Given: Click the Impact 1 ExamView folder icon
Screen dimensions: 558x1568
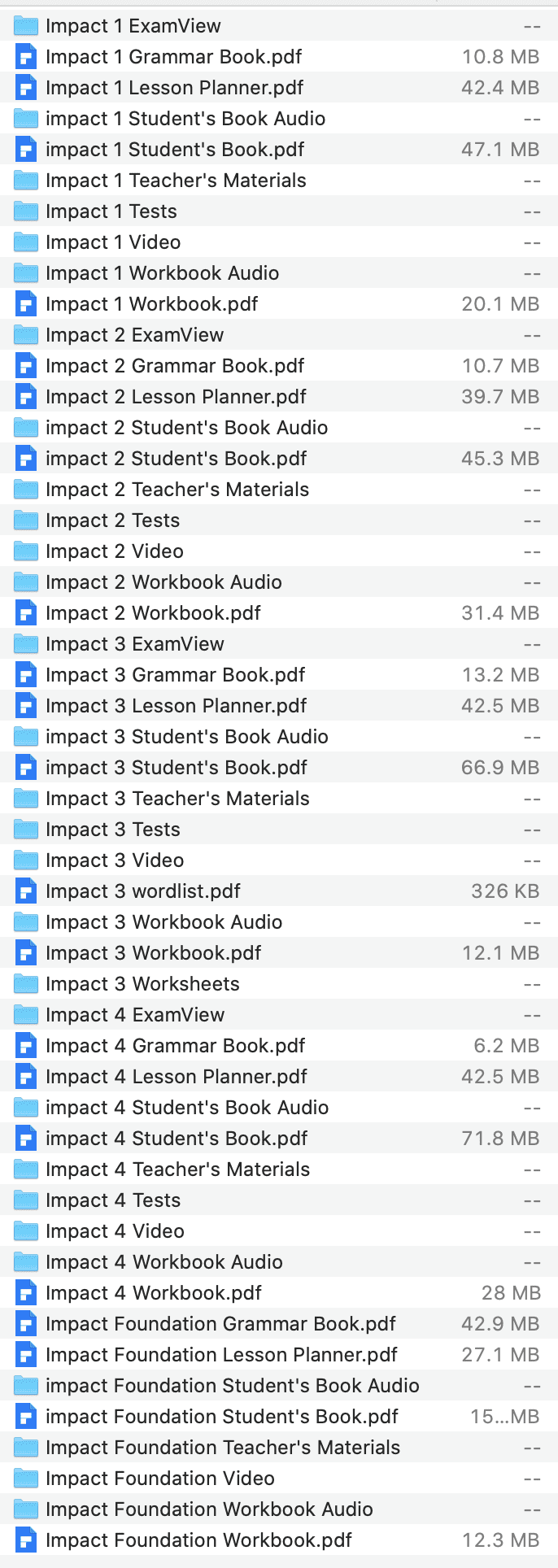Looking at the screenshot, I should (x=26, y=26).
